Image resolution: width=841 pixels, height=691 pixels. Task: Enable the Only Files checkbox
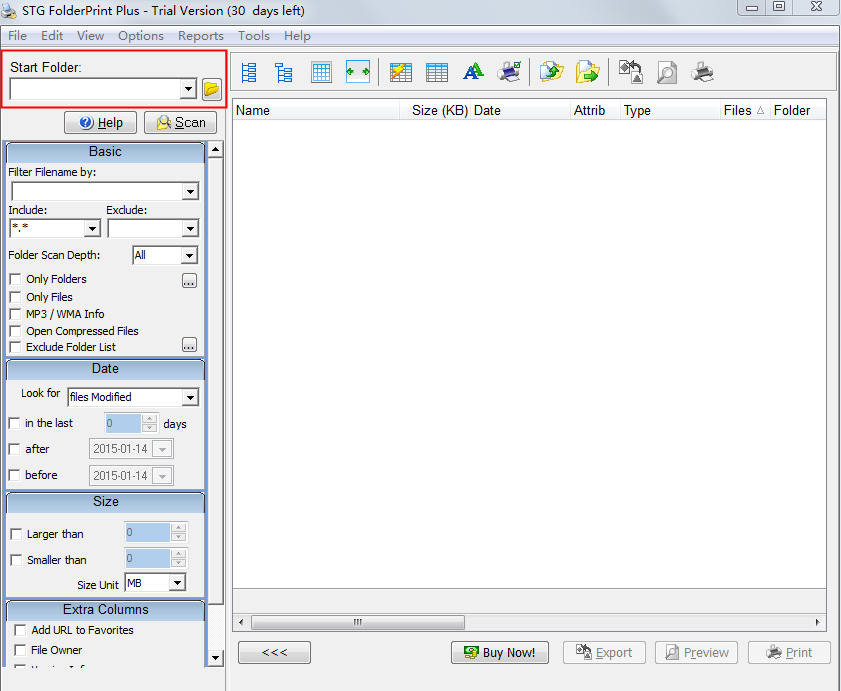[16, 297]
